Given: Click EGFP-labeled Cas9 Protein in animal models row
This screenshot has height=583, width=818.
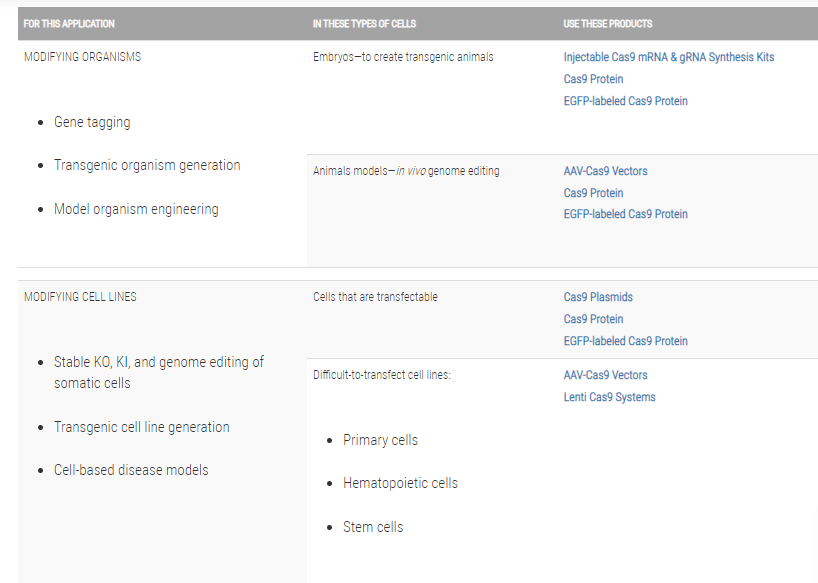Looking at the screenshot, I should point(625,214).
